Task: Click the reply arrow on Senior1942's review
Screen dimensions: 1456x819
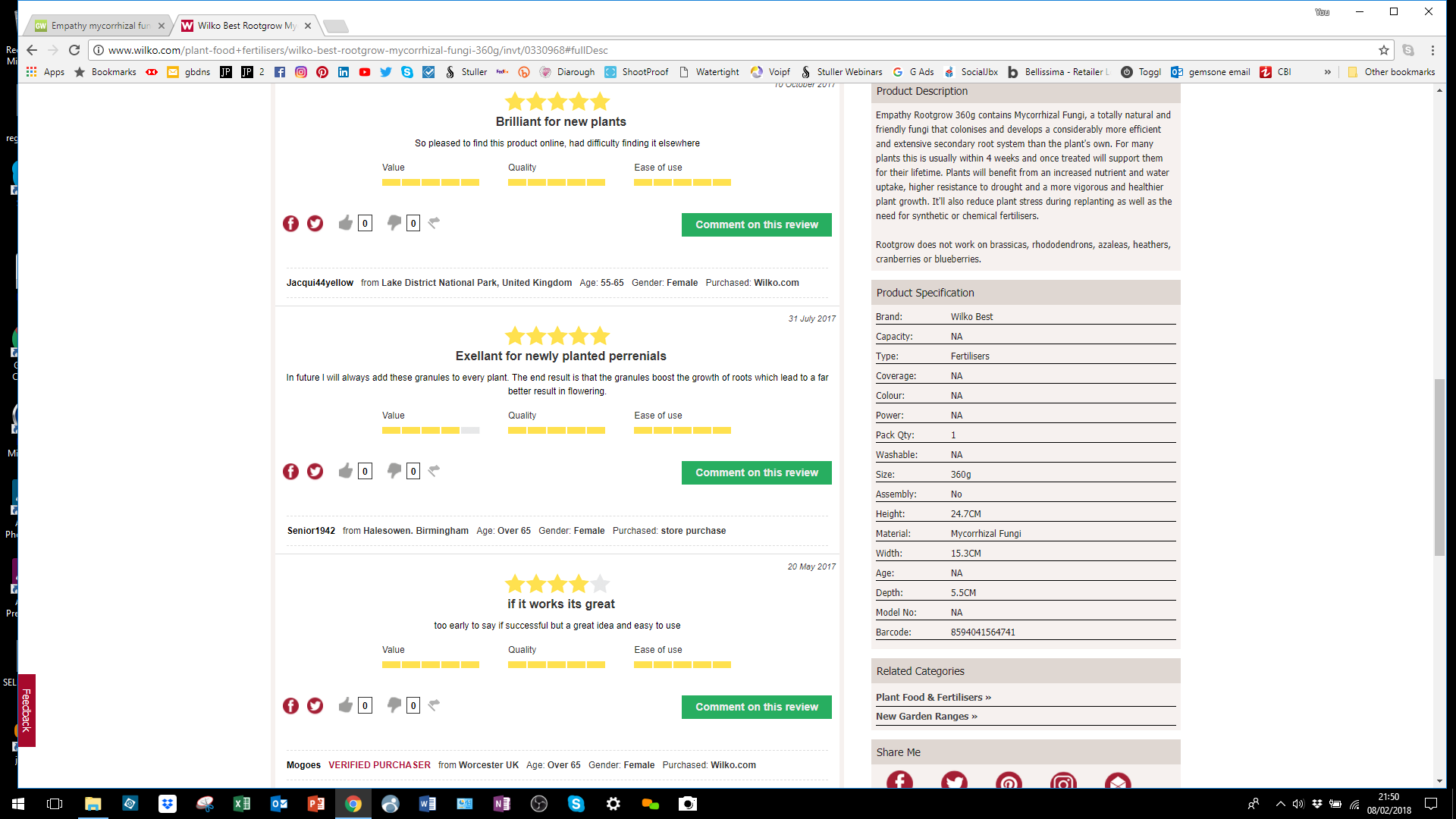Action: coord(434,471)
